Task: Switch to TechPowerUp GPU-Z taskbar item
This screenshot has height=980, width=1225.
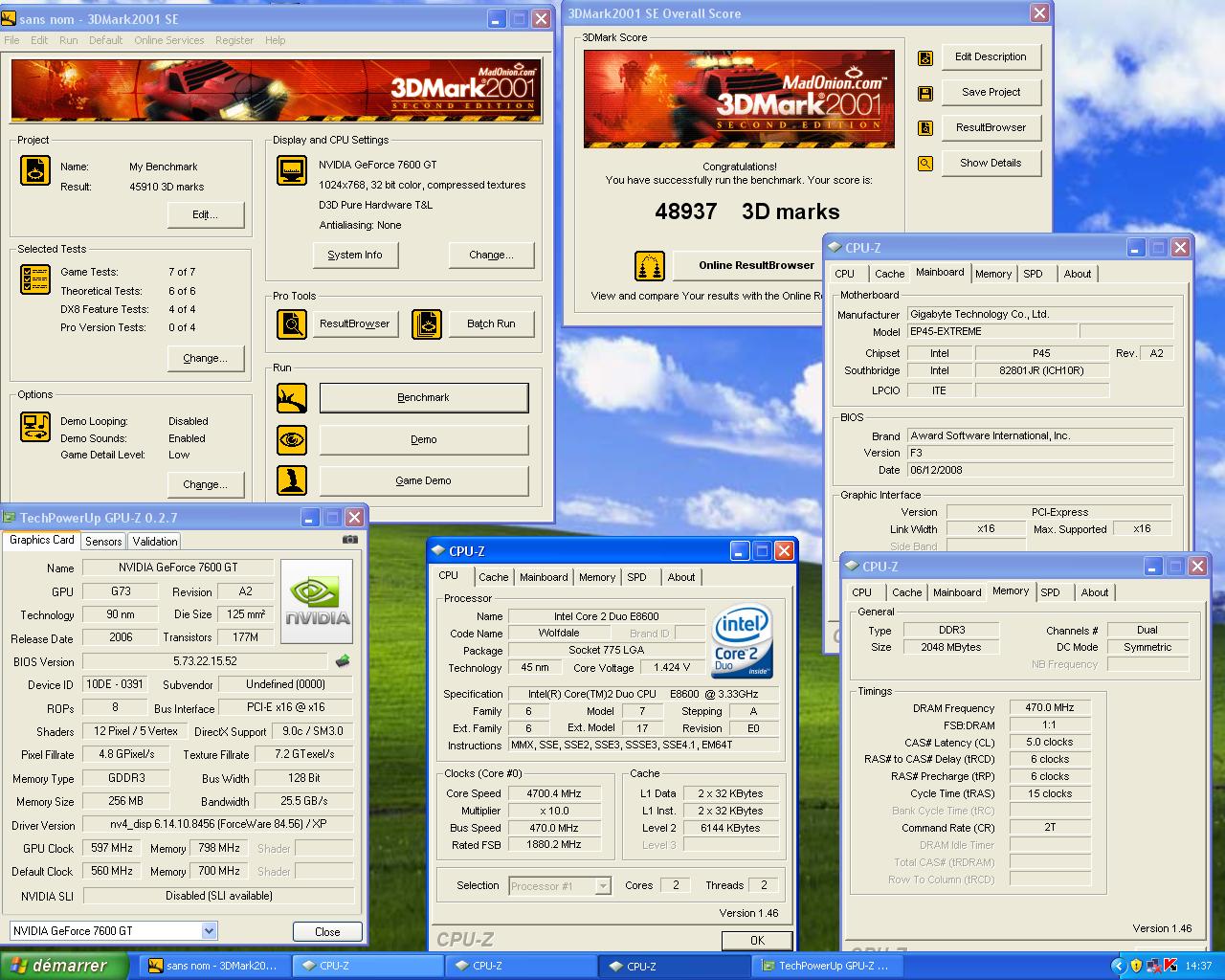Action: [x=827, y=966]
